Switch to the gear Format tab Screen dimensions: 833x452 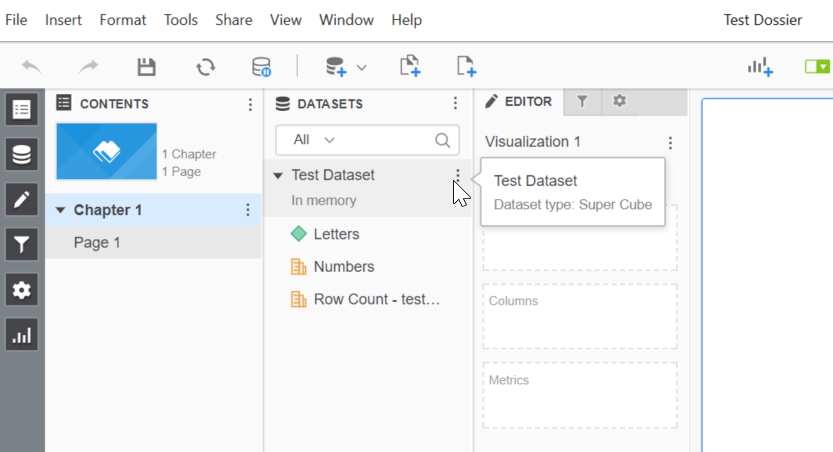click(619, 102)
